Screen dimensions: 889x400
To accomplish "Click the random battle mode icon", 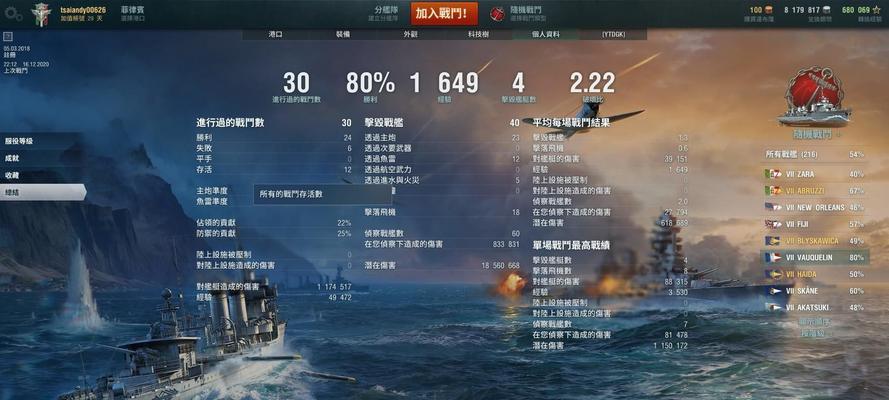I will [x=497, y=14].
